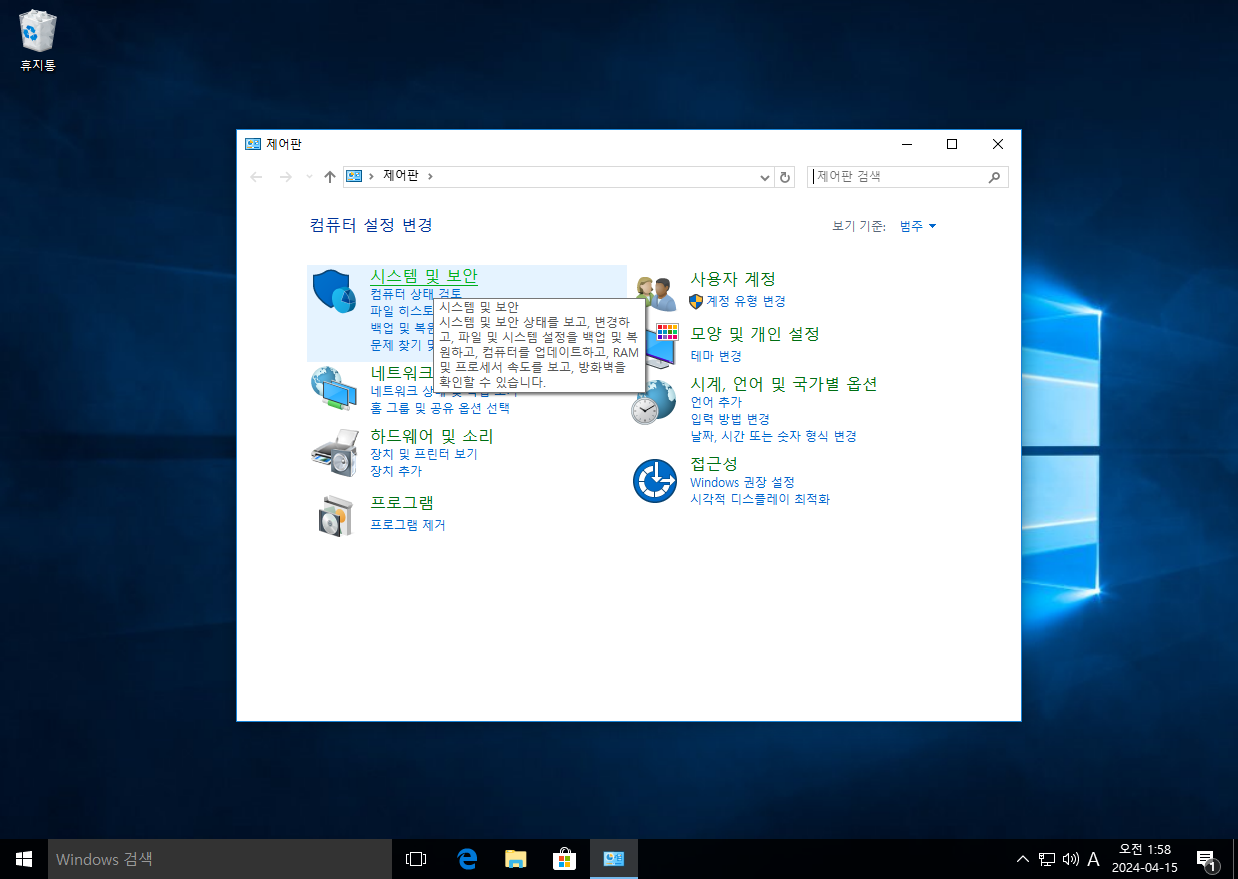Open Clock, Language, Region globe-clock icon

click(x=654, y=401)
